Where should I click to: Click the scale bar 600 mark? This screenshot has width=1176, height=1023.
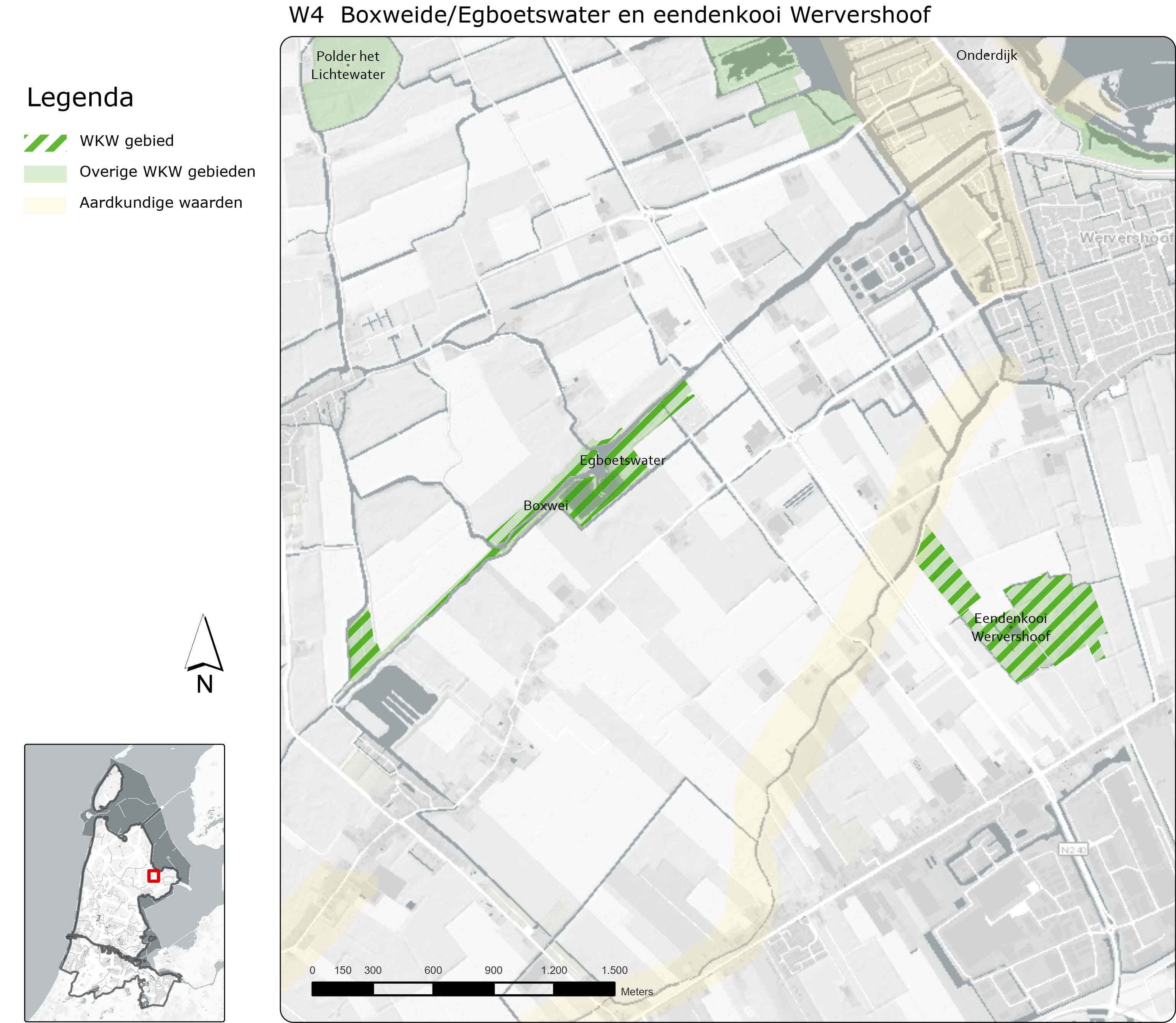433,970
